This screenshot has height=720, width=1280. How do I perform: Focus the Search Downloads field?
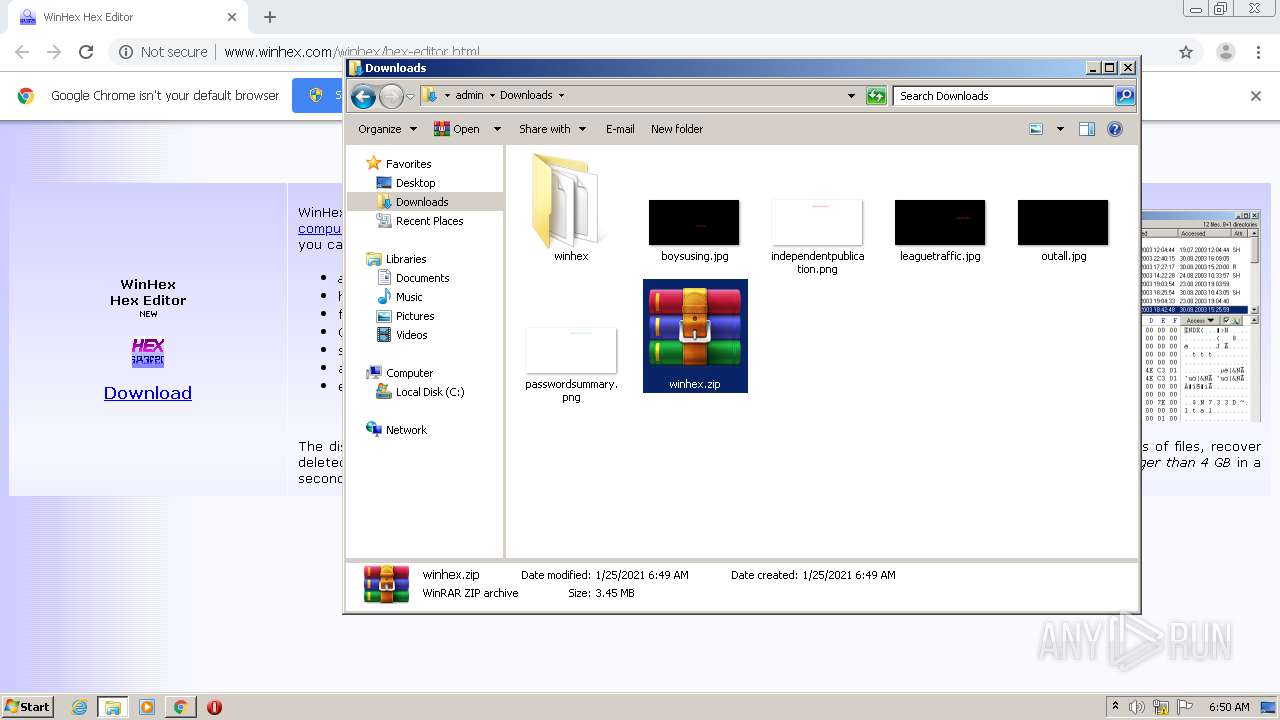[1003, 96]
